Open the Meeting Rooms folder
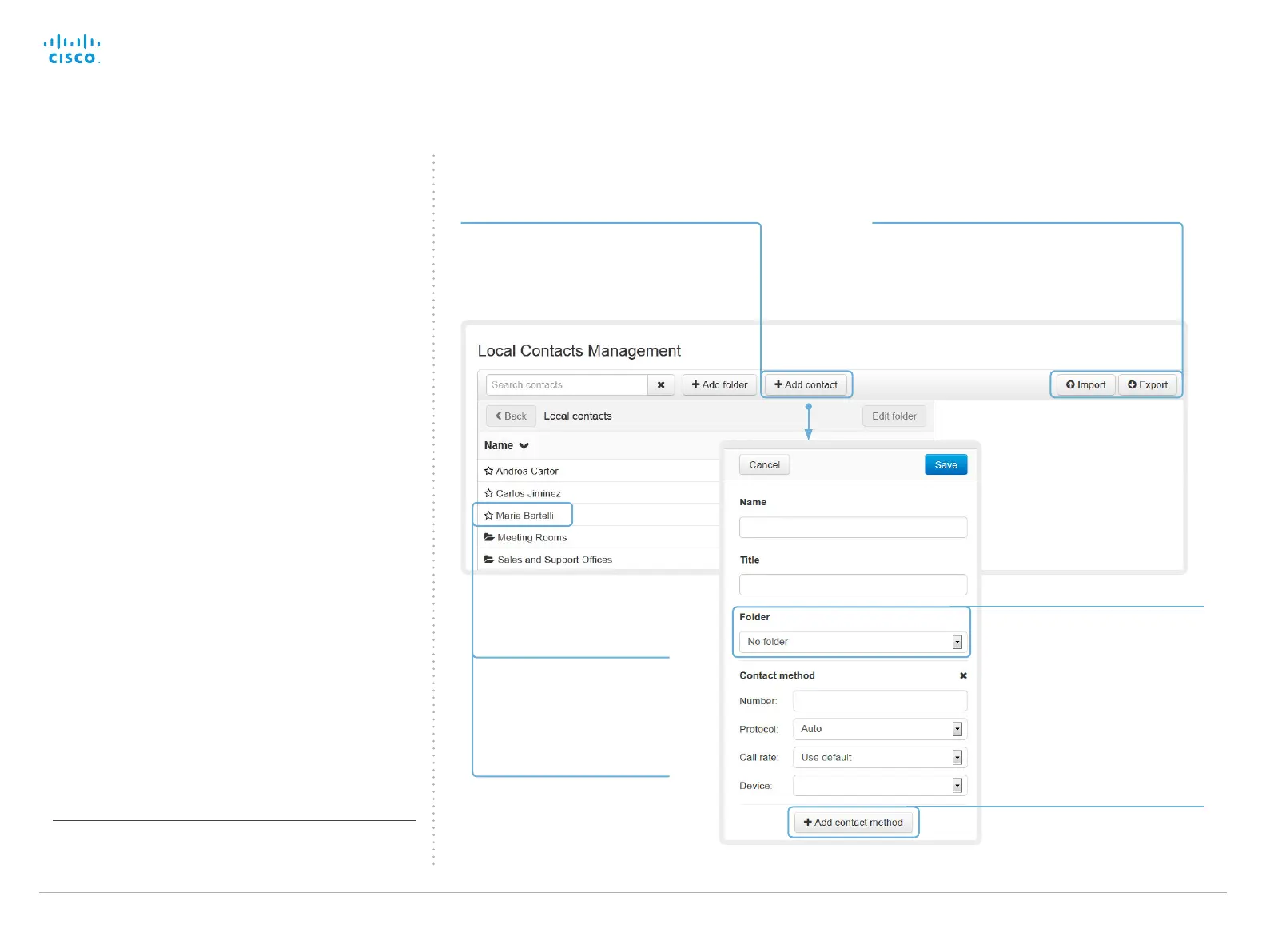The width and height of the screenshot is (1266, 952). point(531,538)
